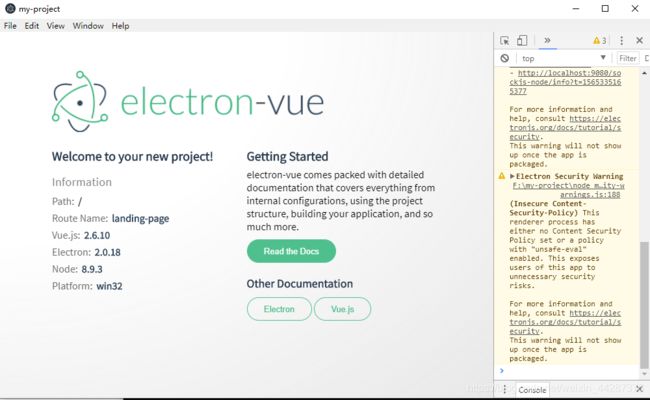650x400 pixels.
Task: Close the bottom Console drawer
Action: click(639, 389)
